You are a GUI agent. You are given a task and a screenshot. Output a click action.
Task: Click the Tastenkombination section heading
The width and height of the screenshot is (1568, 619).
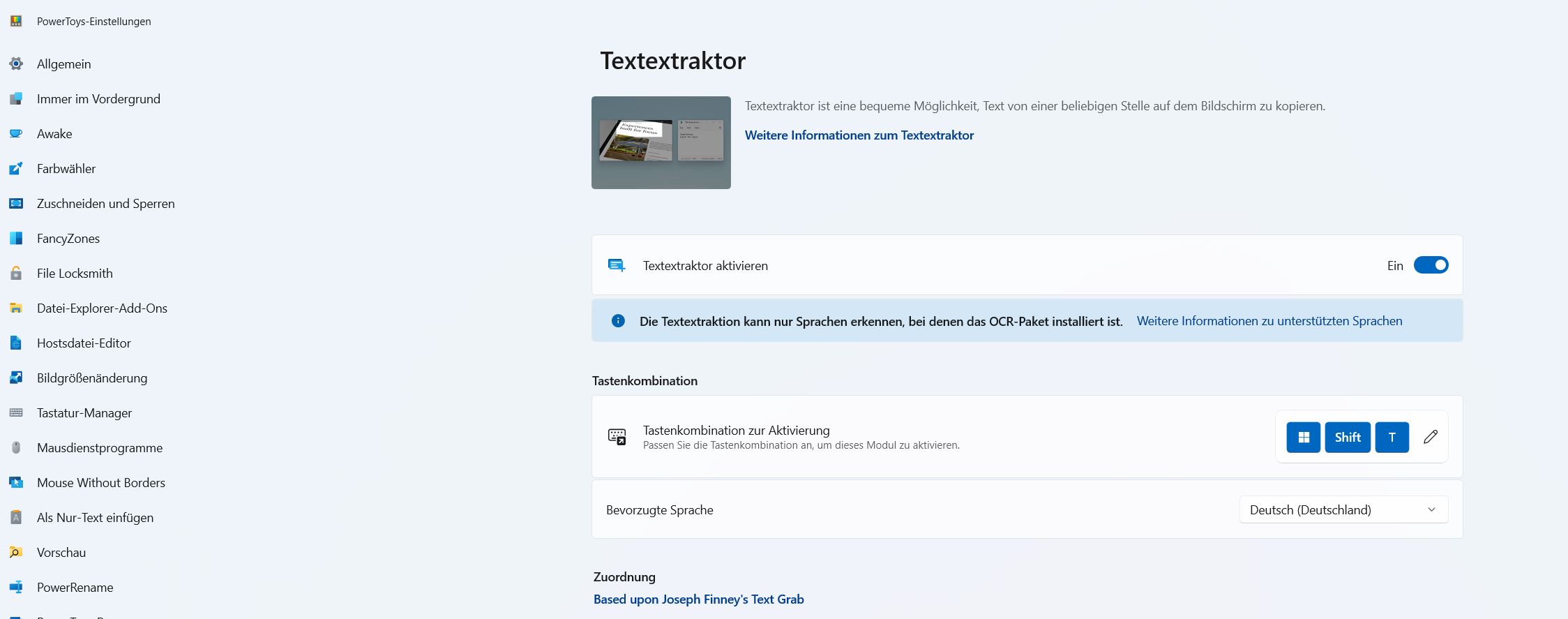pyautogui.click(x=644, y=381)
